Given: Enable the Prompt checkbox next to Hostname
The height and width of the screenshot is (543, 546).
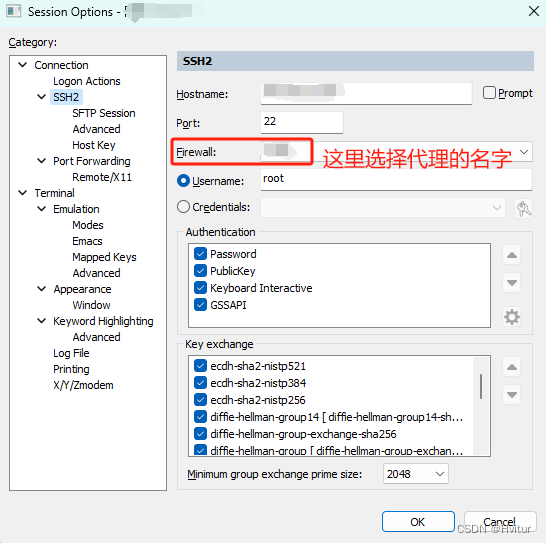Looking at the screenshot, I should (x=489, y=93).
